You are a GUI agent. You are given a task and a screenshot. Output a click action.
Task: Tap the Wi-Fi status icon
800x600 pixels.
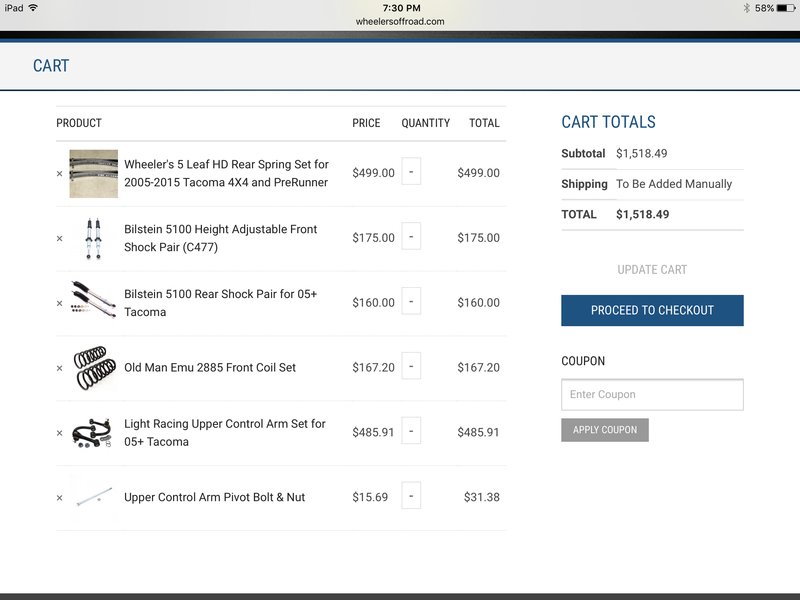point(33,8)
